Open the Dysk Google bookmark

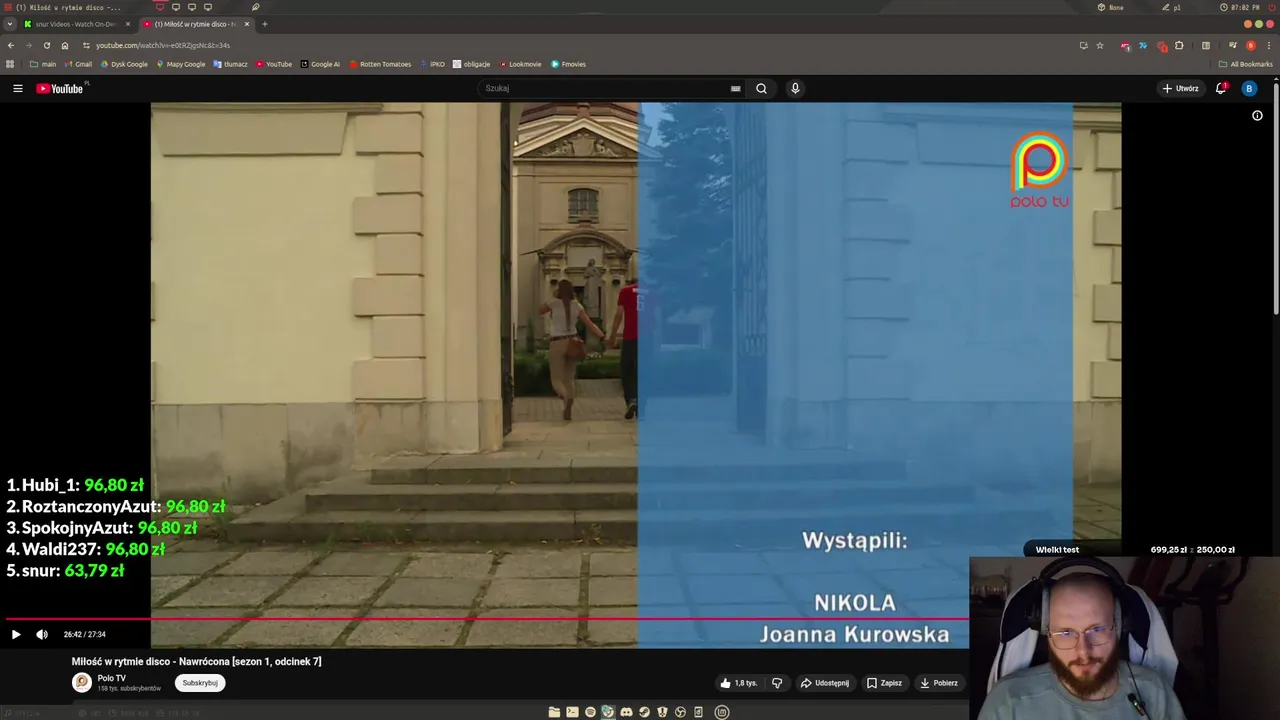pos(124,64)
